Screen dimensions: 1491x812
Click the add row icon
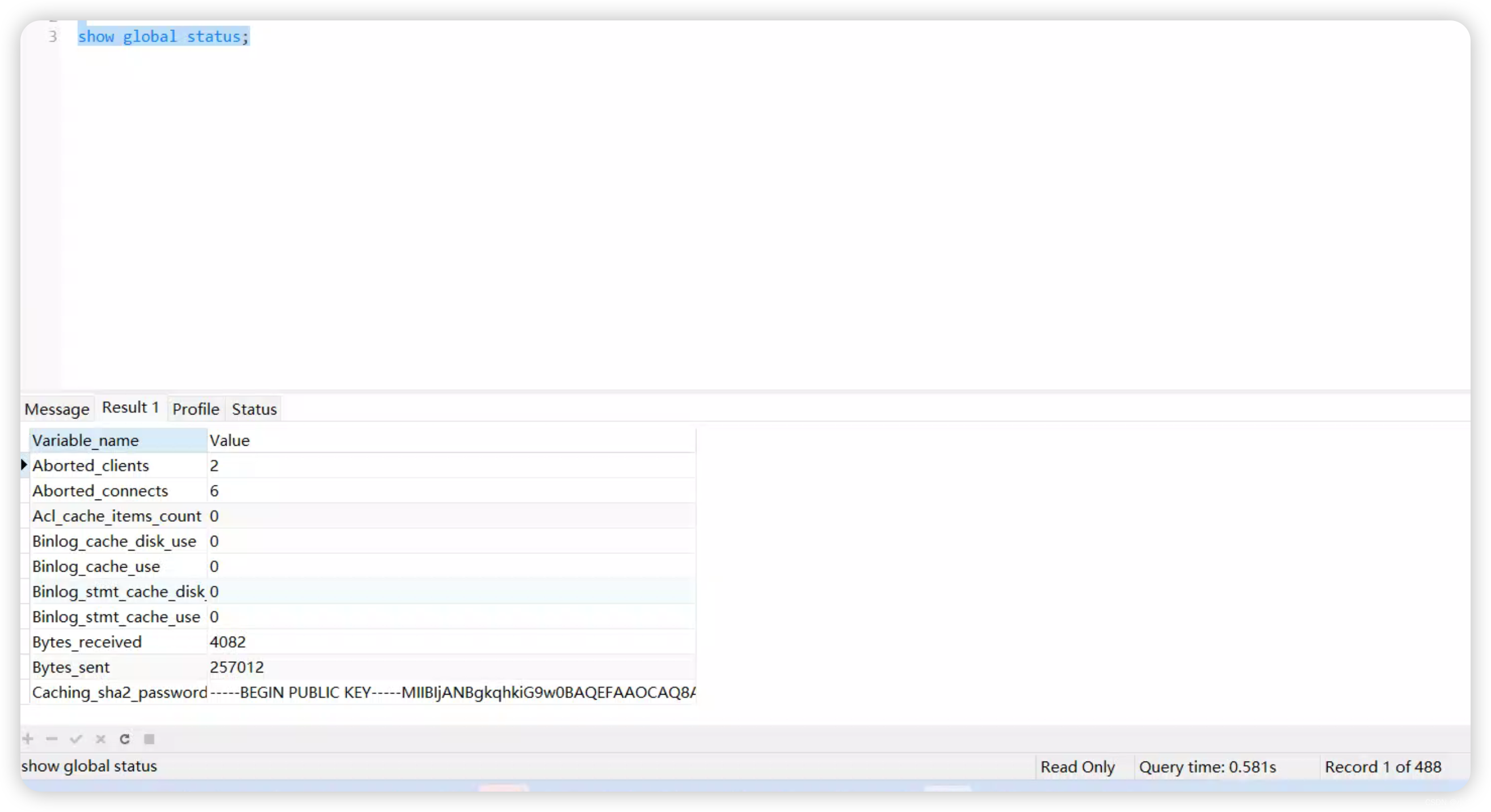27,738
